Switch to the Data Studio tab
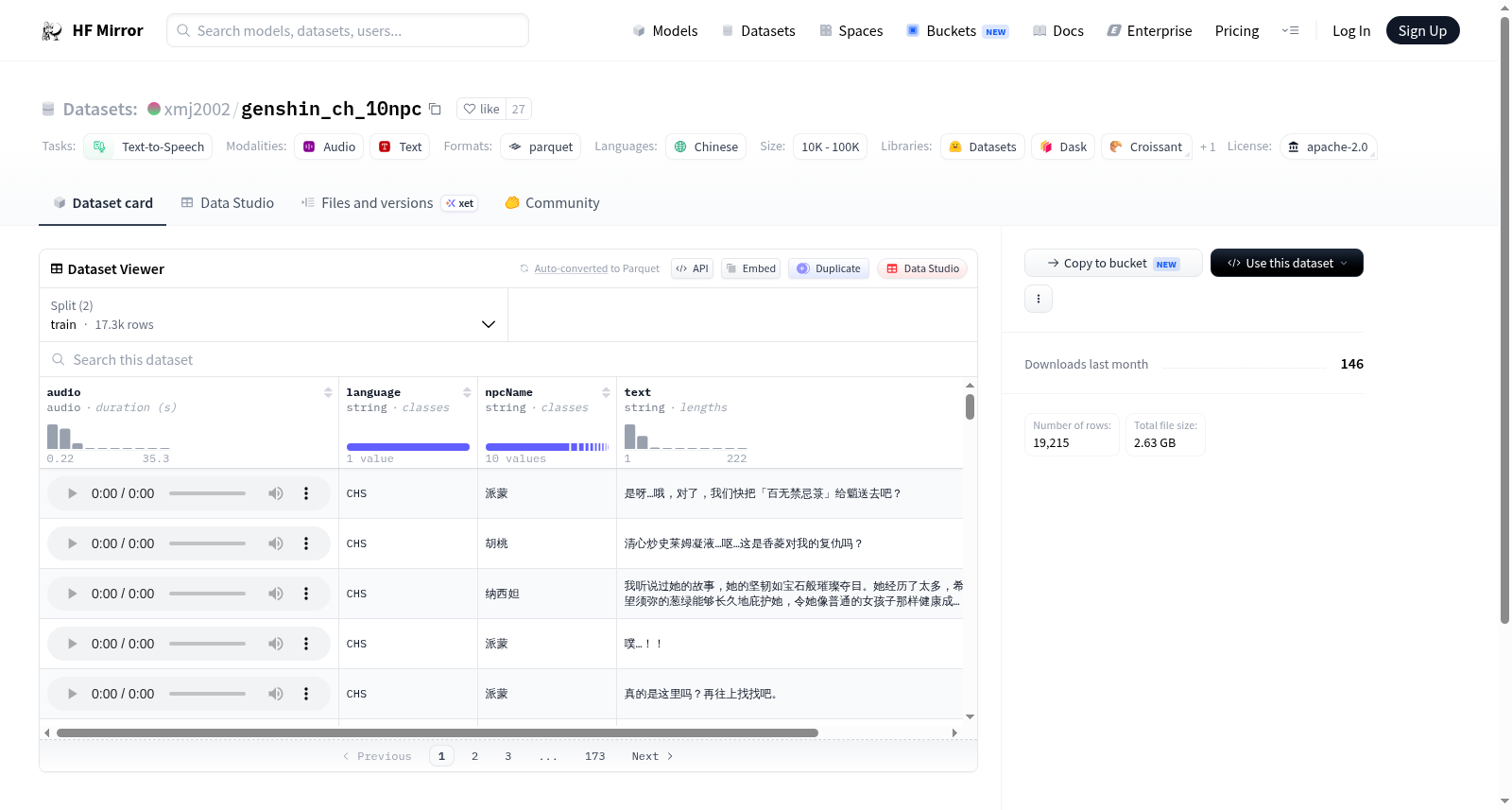The width and height of the screenshot is (1512, 810). click(227, 203)
